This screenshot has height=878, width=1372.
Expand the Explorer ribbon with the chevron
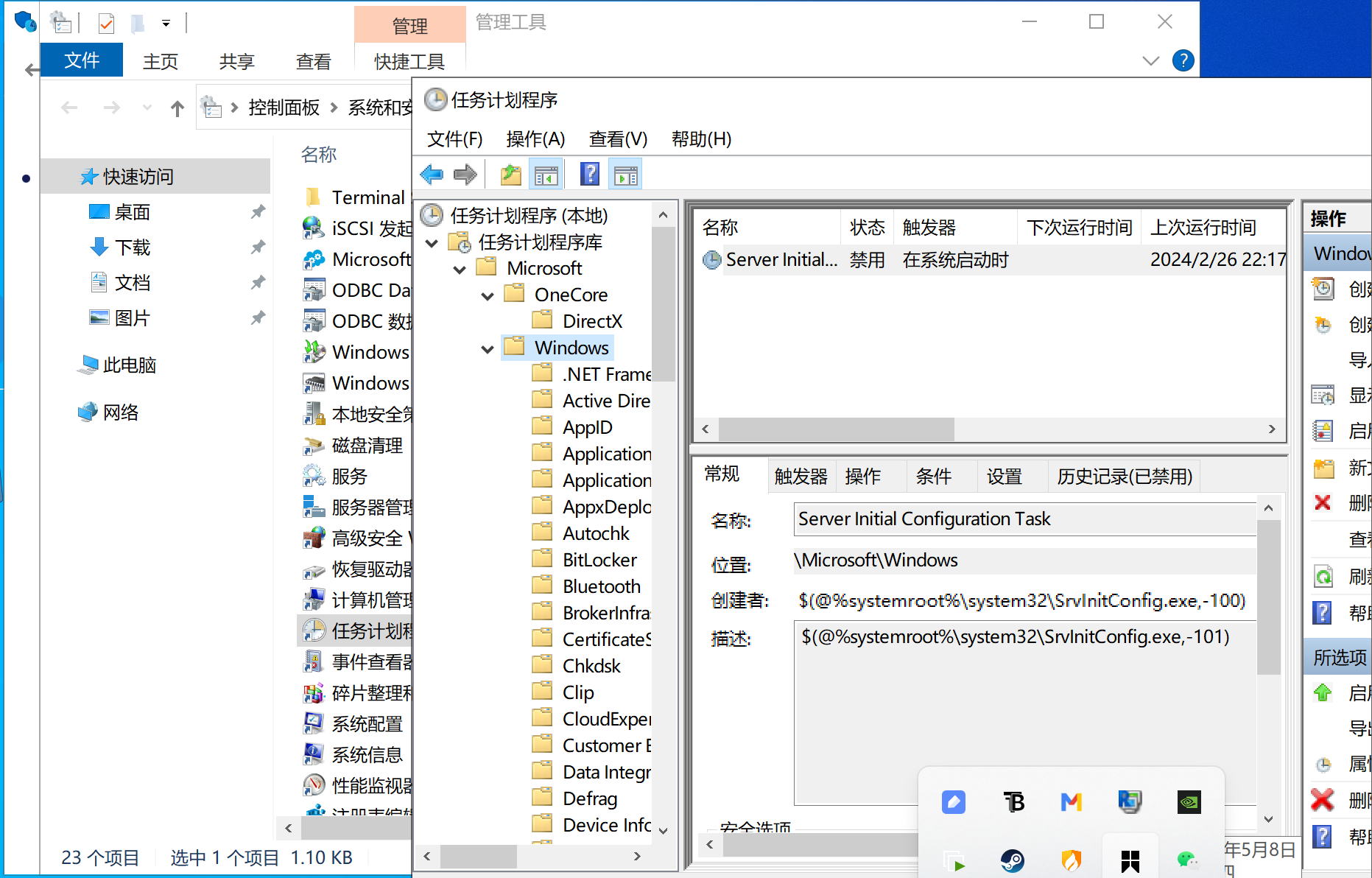point(1150,60)
